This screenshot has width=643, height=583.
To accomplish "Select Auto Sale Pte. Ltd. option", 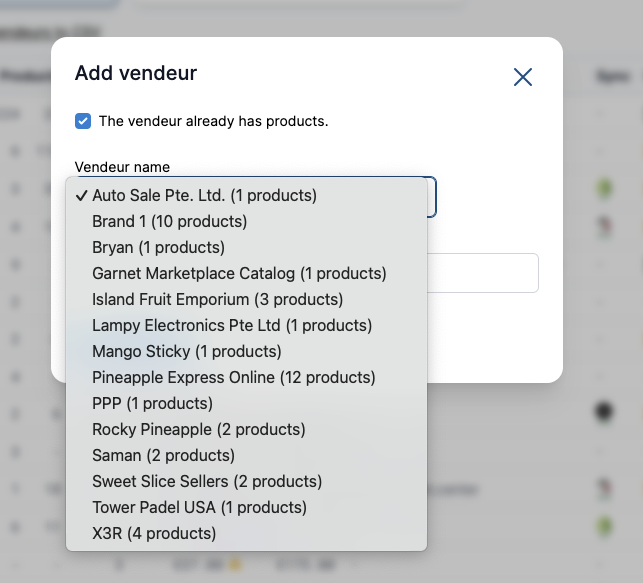I will coord(246,196).
